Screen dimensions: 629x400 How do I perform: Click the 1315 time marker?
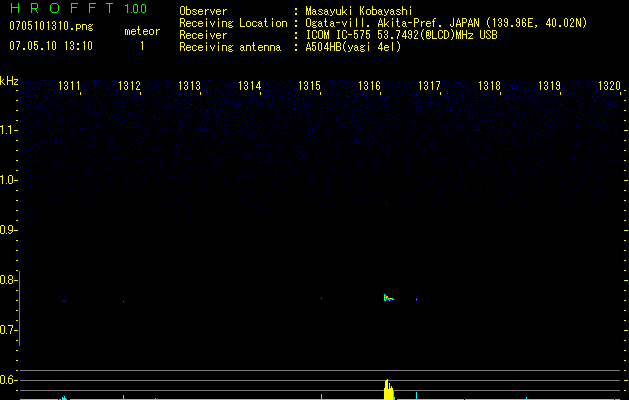coord(309,86)
